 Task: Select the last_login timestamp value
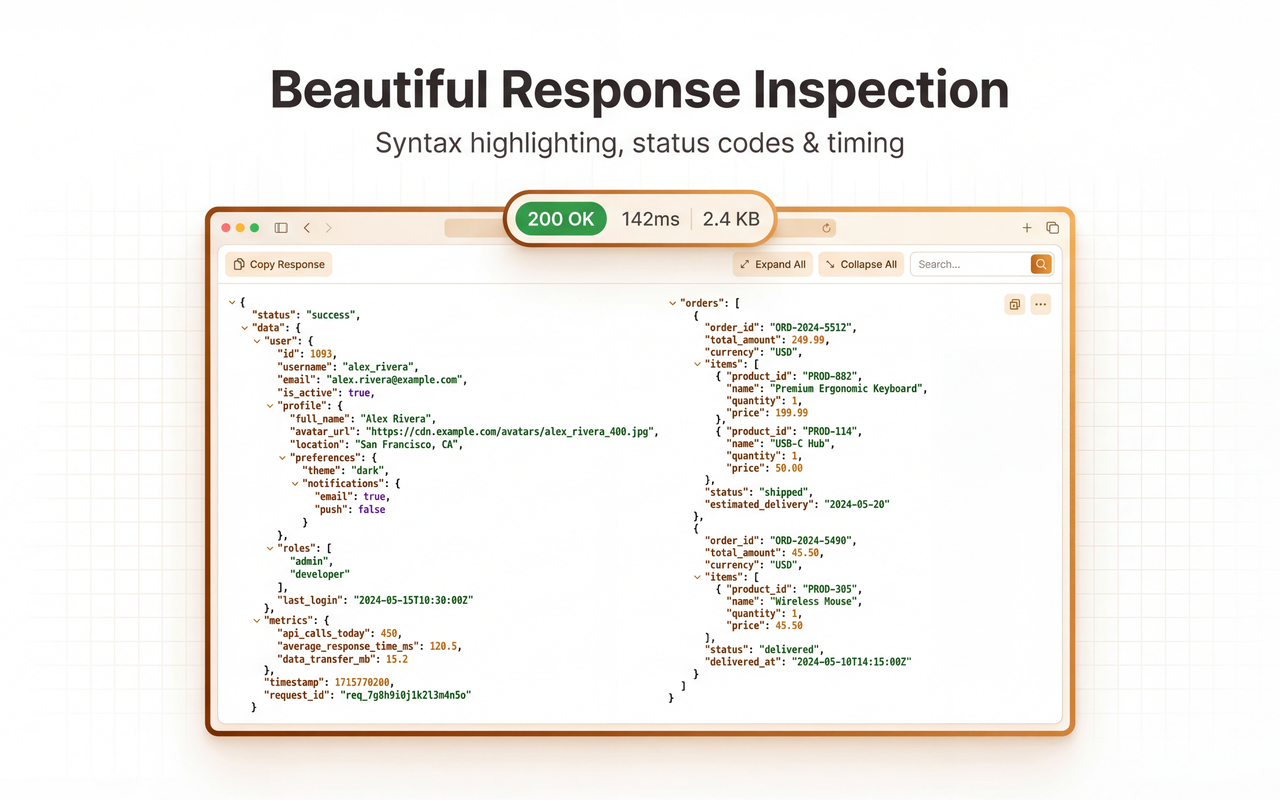coord(413,601)
